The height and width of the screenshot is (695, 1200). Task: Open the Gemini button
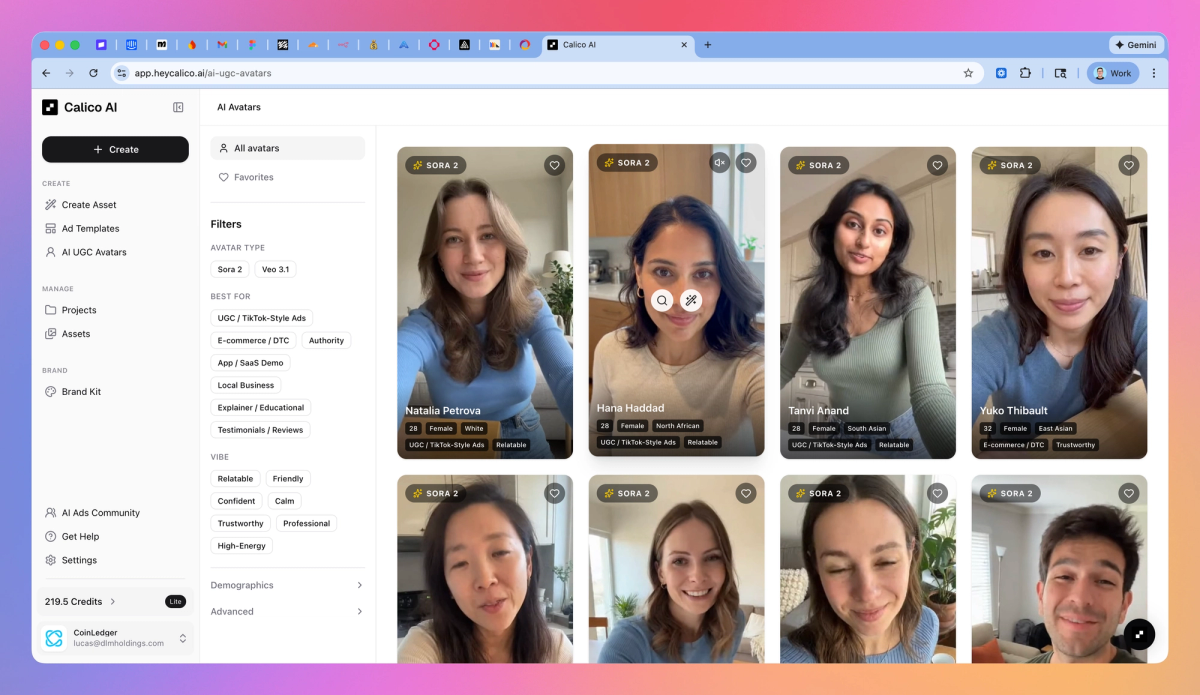1137,45
